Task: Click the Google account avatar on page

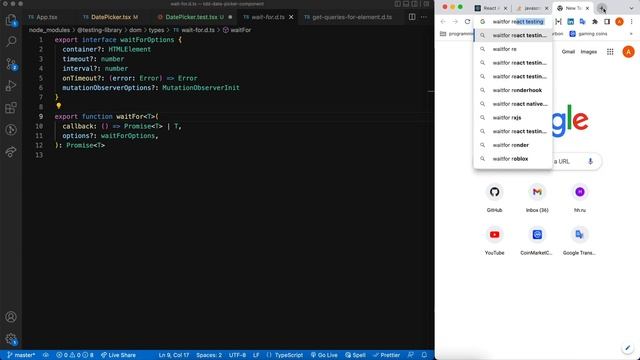Action: (x=628, y=52)
